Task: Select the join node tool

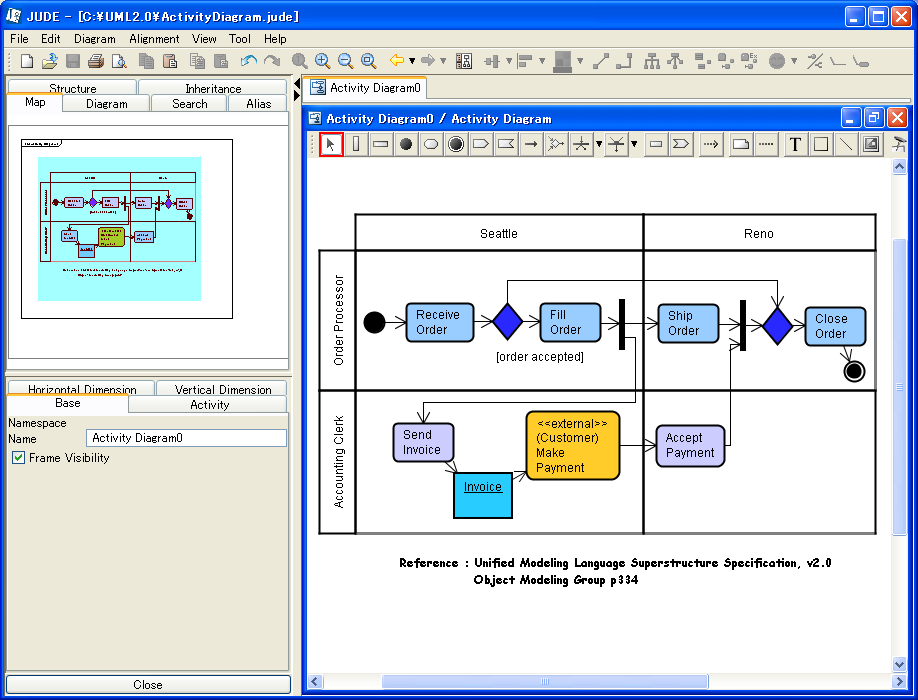Action: pos(616,144)
